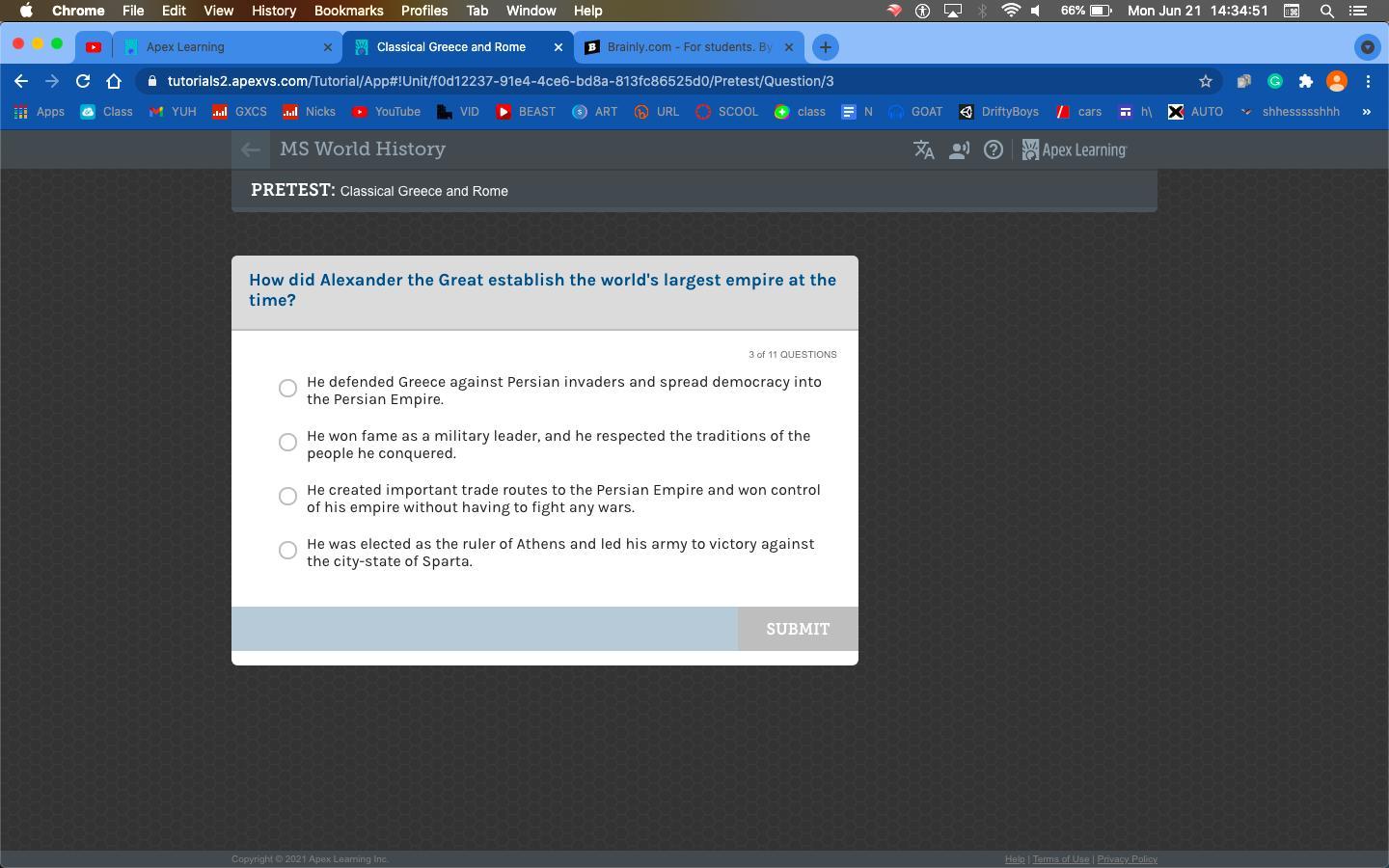This screenshot has height=868, width=1389.
Task: Open the tab search dropdown arrow
Action: tap(1367, 46)
